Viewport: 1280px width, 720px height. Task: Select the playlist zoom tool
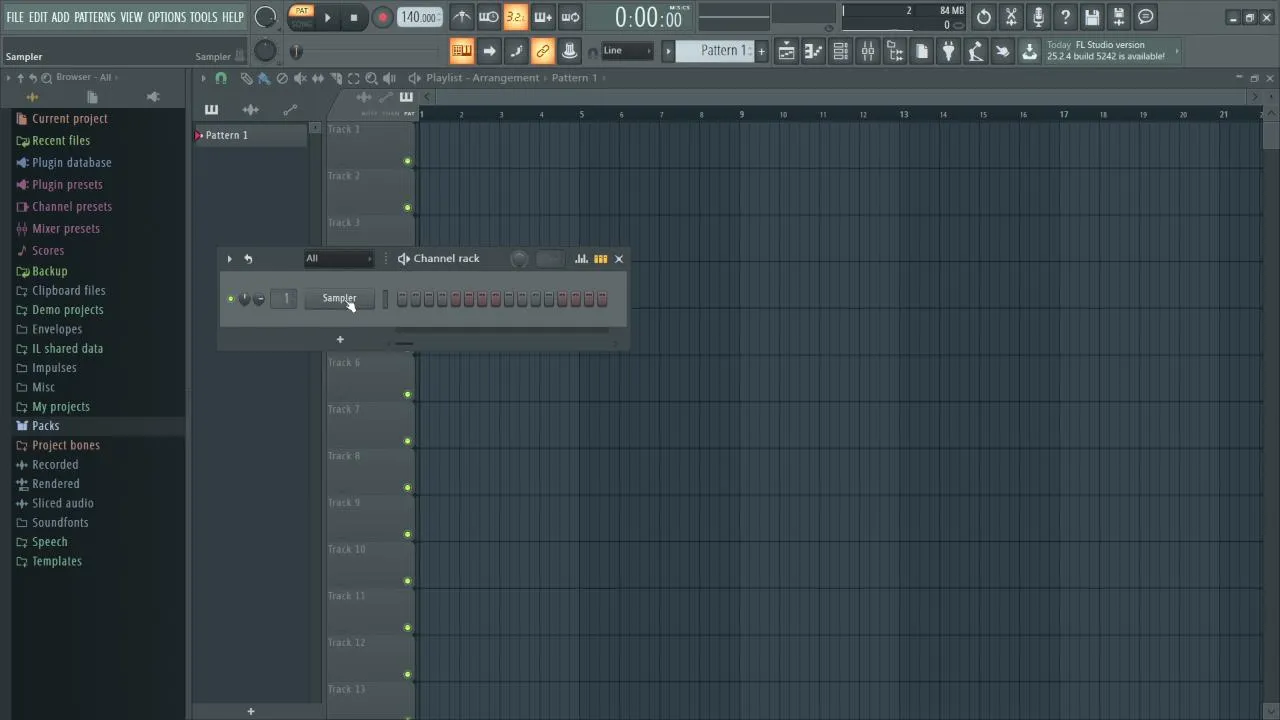coord(371,78)
